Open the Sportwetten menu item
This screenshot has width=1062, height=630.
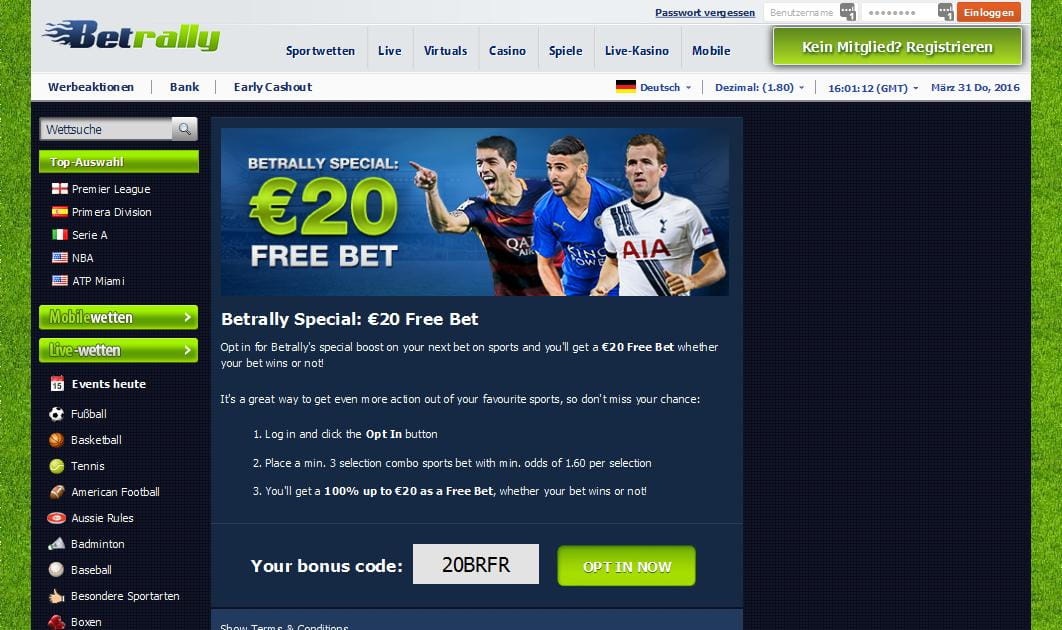tap(320, 51)
